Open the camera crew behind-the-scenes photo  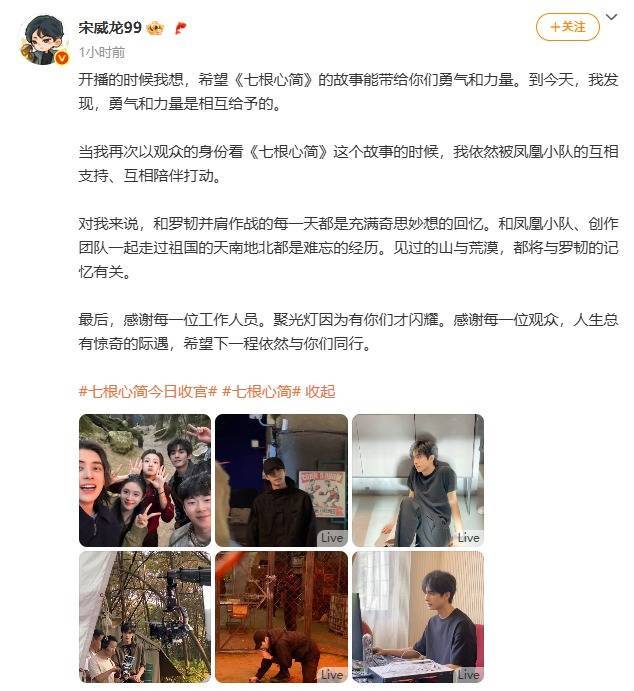[x=145, y=617]
